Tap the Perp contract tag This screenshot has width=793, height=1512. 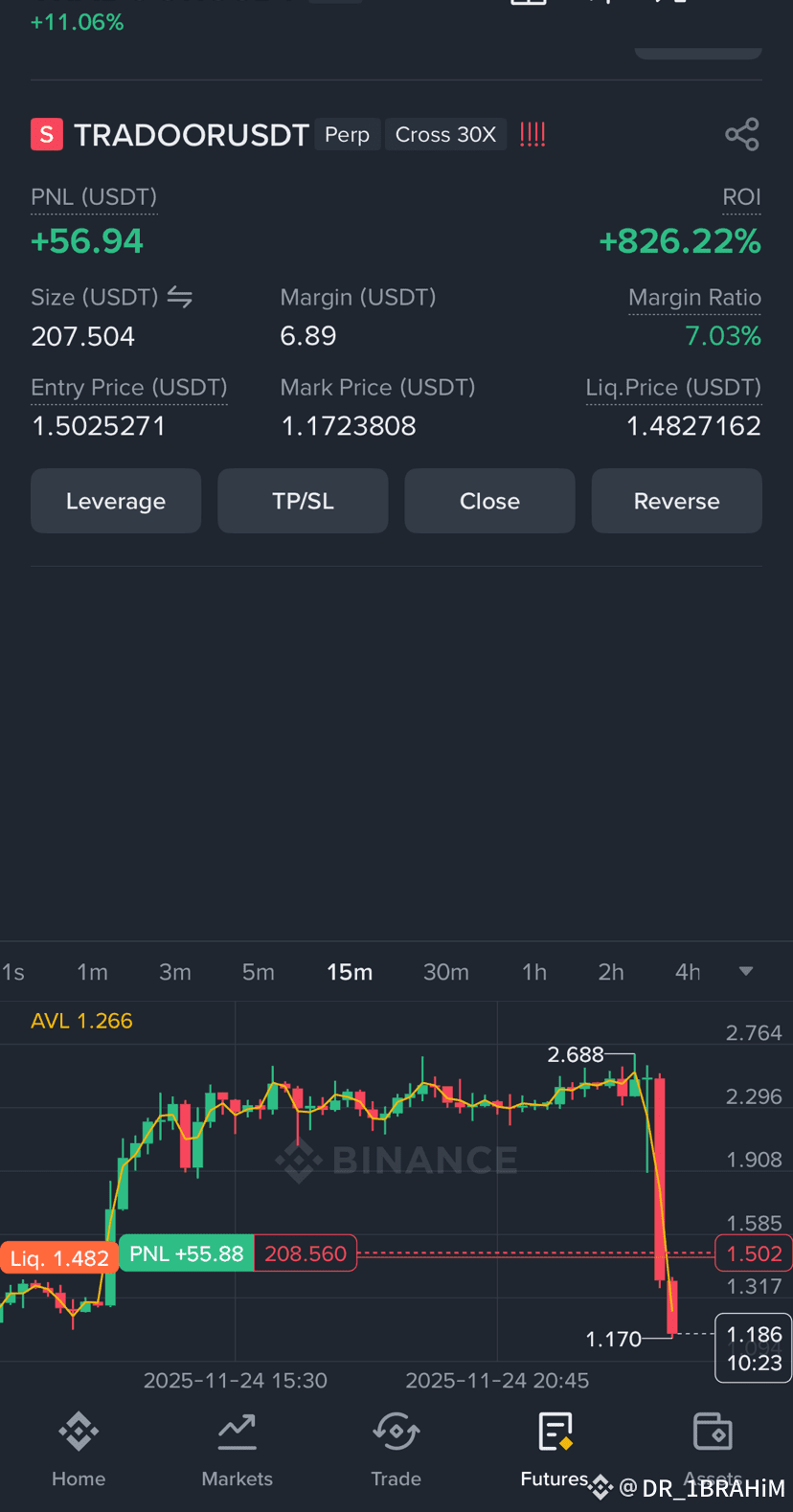(347, 134)
